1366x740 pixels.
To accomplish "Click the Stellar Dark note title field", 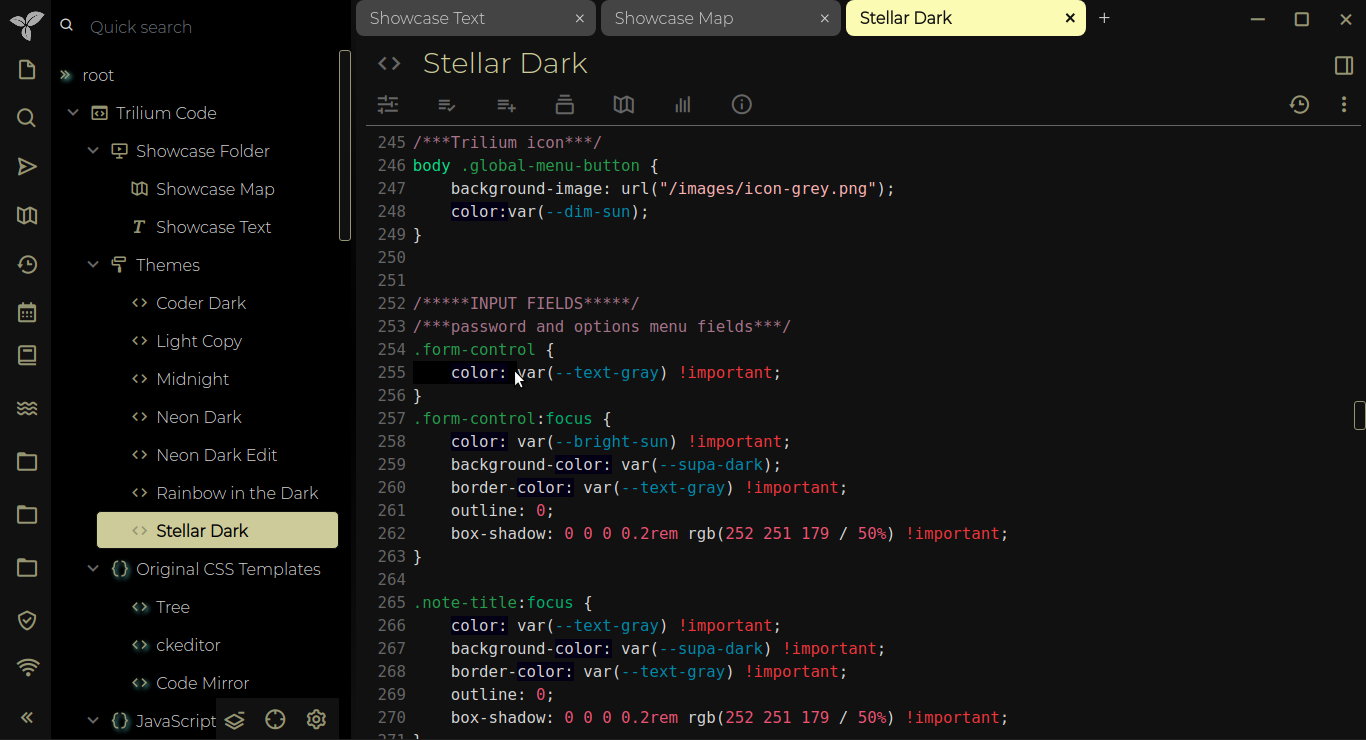I will [x=866, y=64].
